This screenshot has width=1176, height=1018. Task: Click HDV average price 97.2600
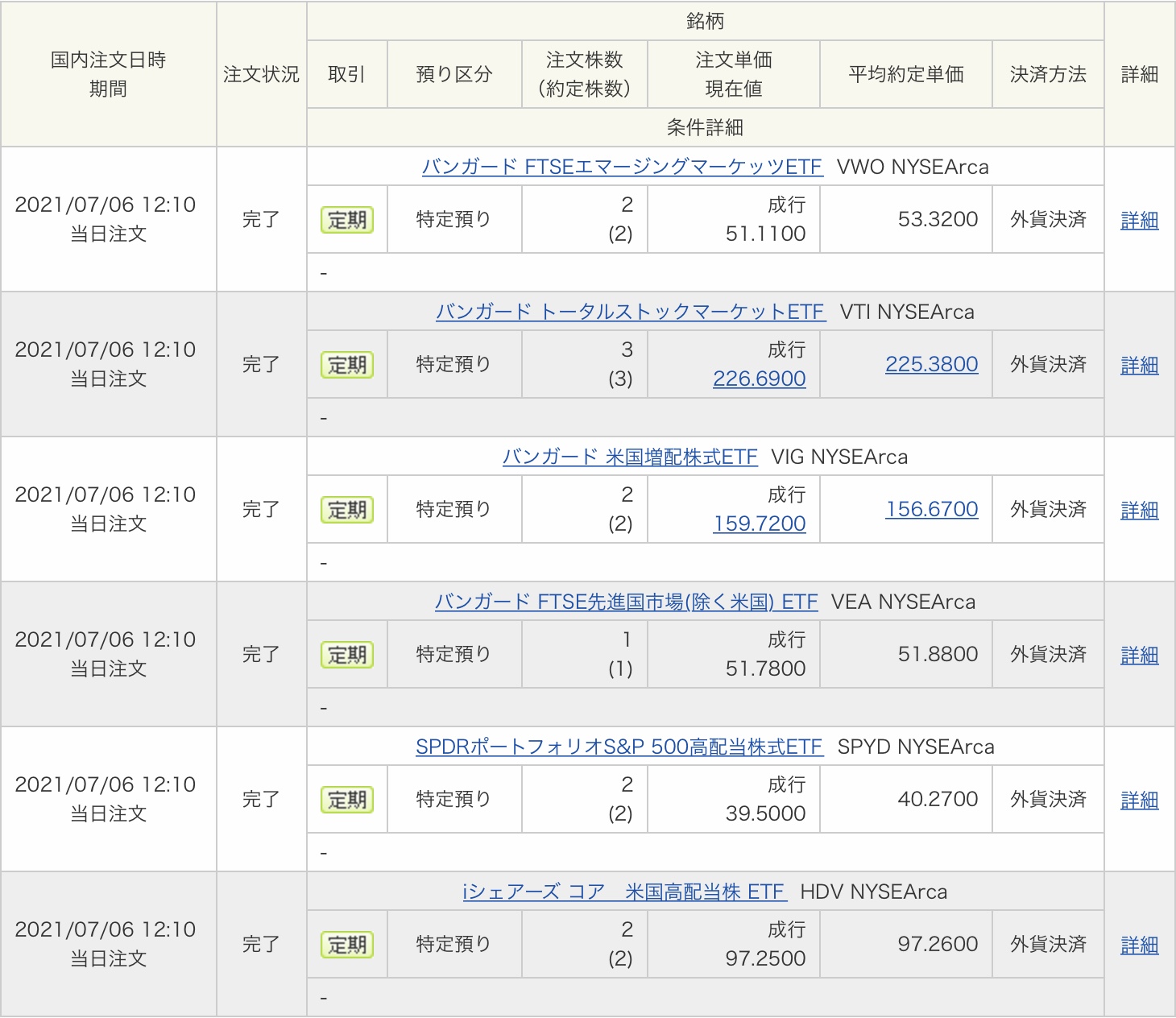[x=938, y=944]
